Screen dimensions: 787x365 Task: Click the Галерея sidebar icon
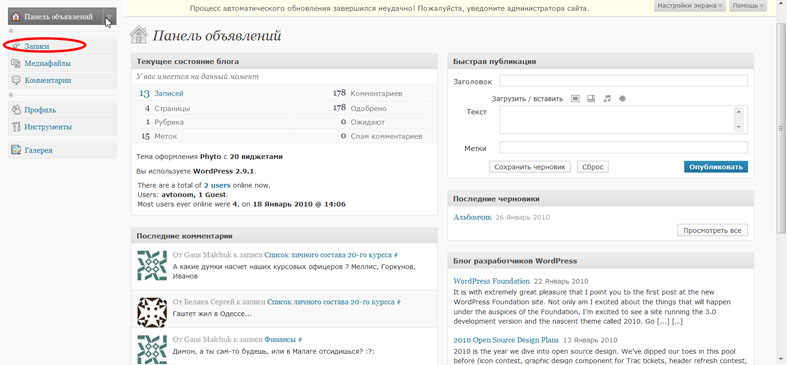16,150
